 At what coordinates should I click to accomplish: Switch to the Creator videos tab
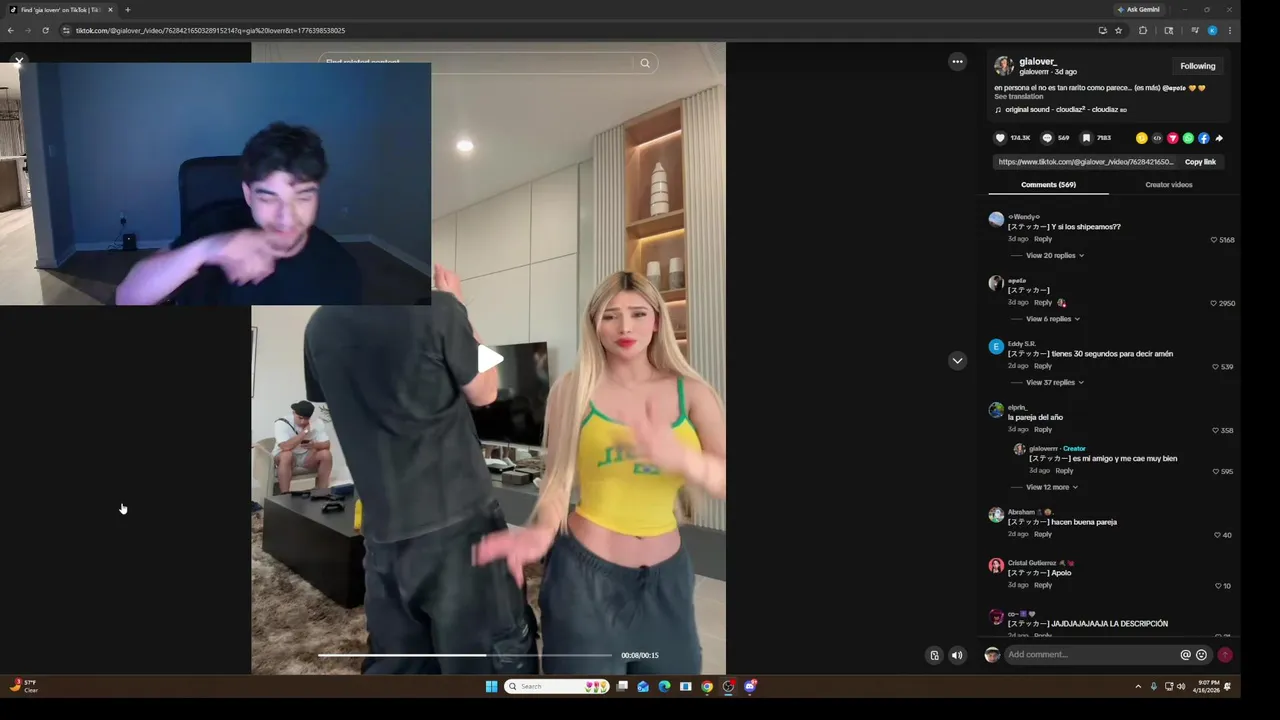click(1168, 185)
